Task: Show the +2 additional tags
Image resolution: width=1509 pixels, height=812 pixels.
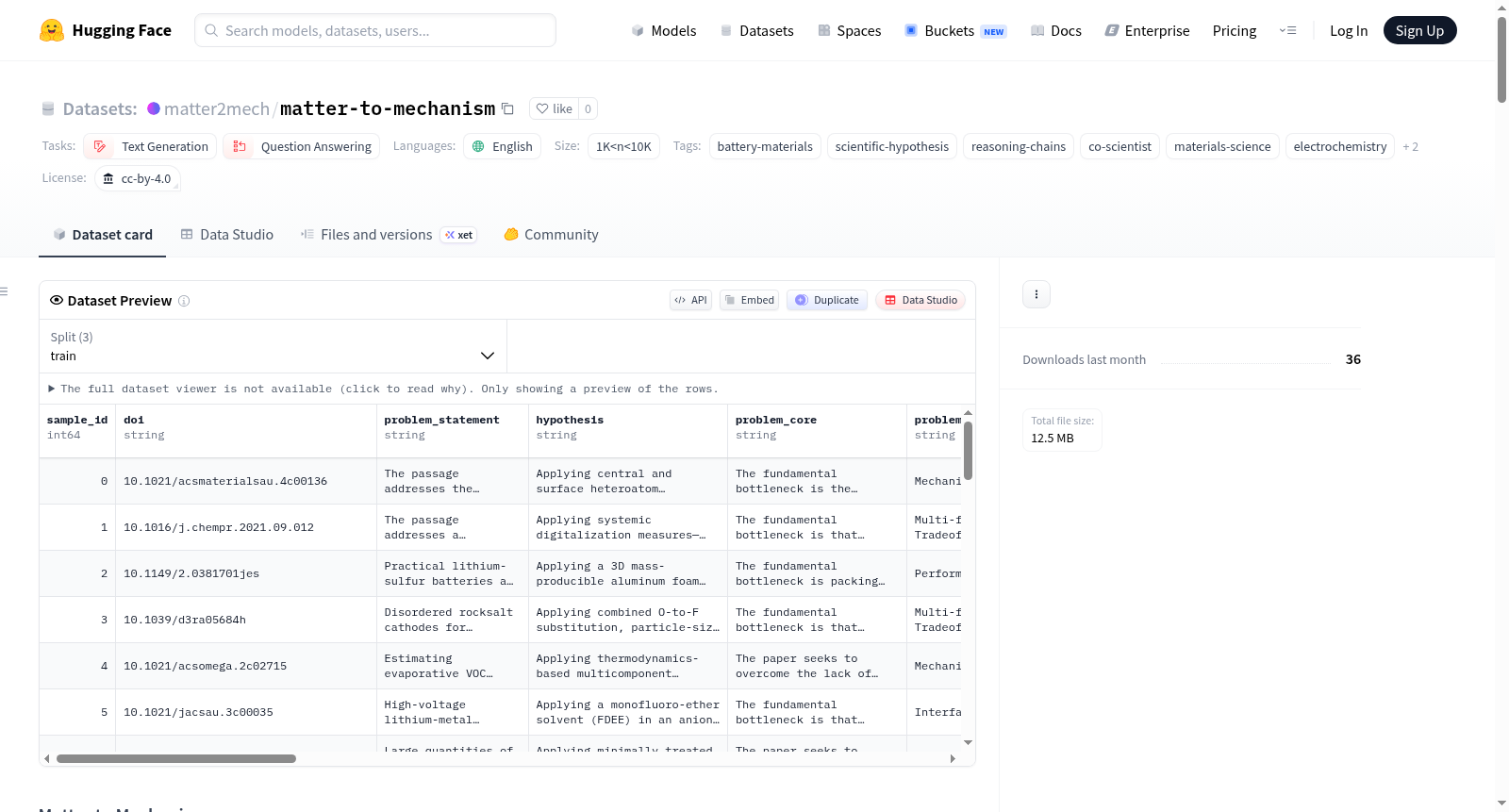Action: coord(1410,146)
